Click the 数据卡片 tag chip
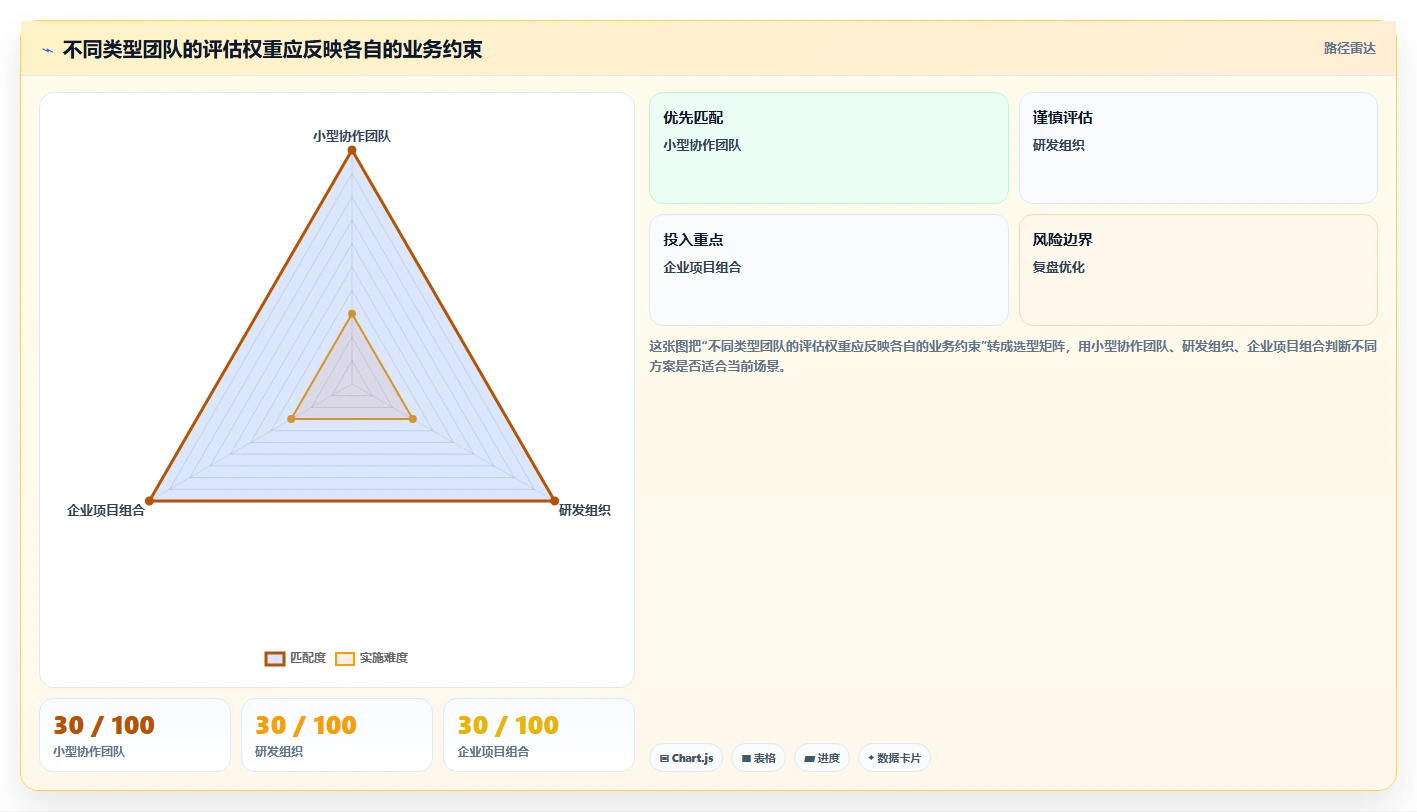The height and width of the screenshot is (812, 1417). (894, 758)
